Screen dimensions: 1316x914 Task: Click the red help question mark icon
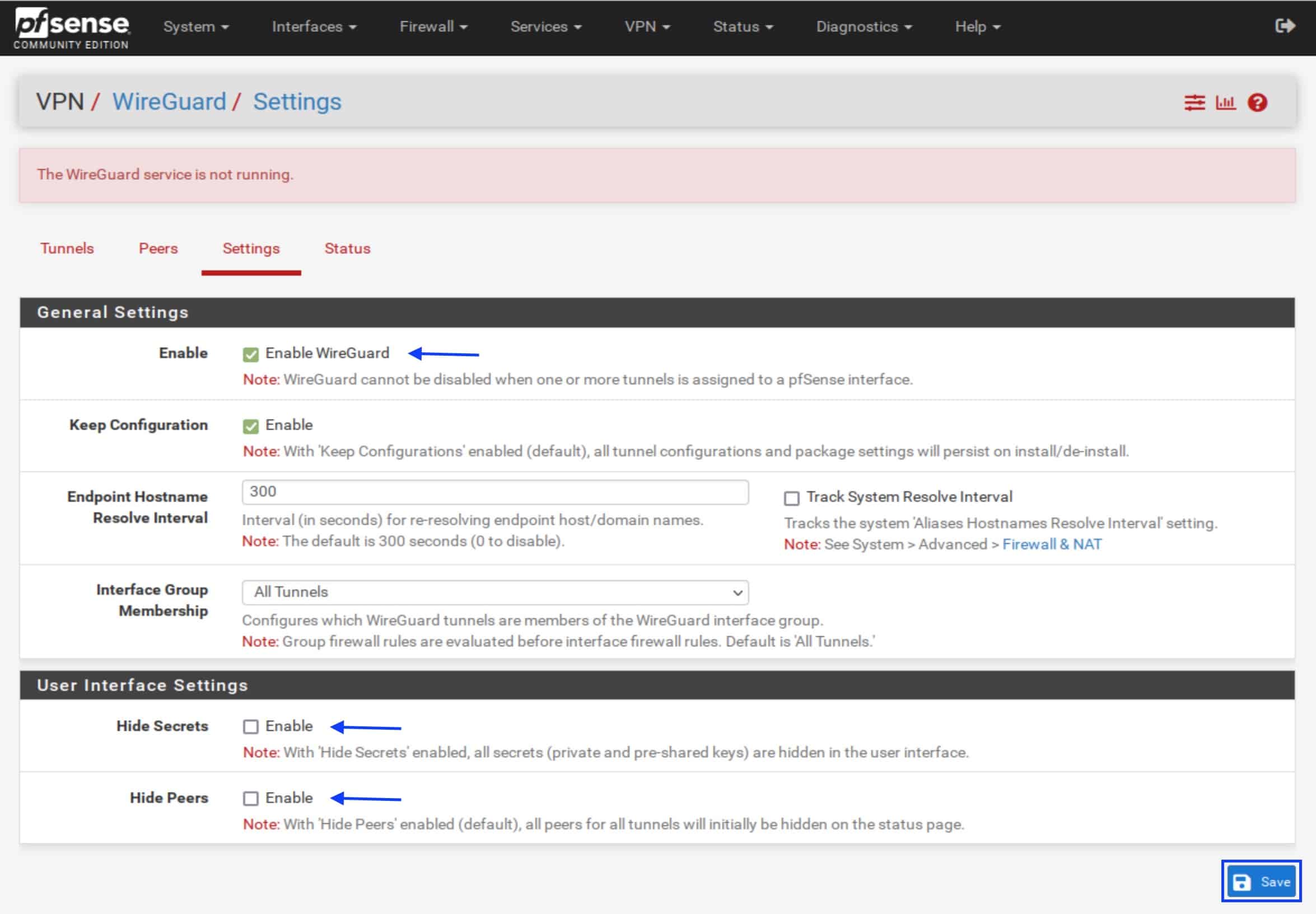click(x=1258, y=102)
